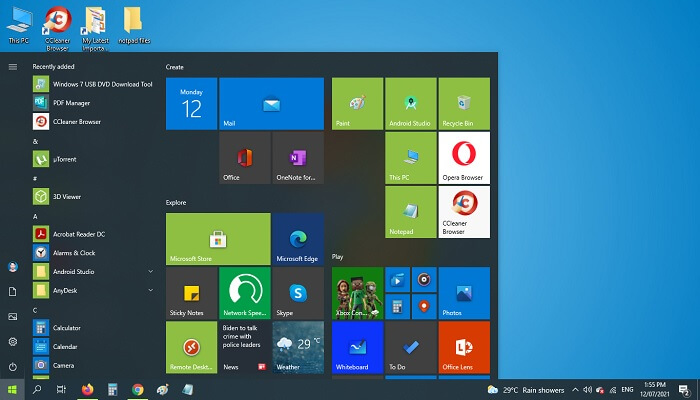The width and height of the screenshot is (700, 400).
Task: Launch PDF Manager from recently added
Action: click(x=93, y=103)
